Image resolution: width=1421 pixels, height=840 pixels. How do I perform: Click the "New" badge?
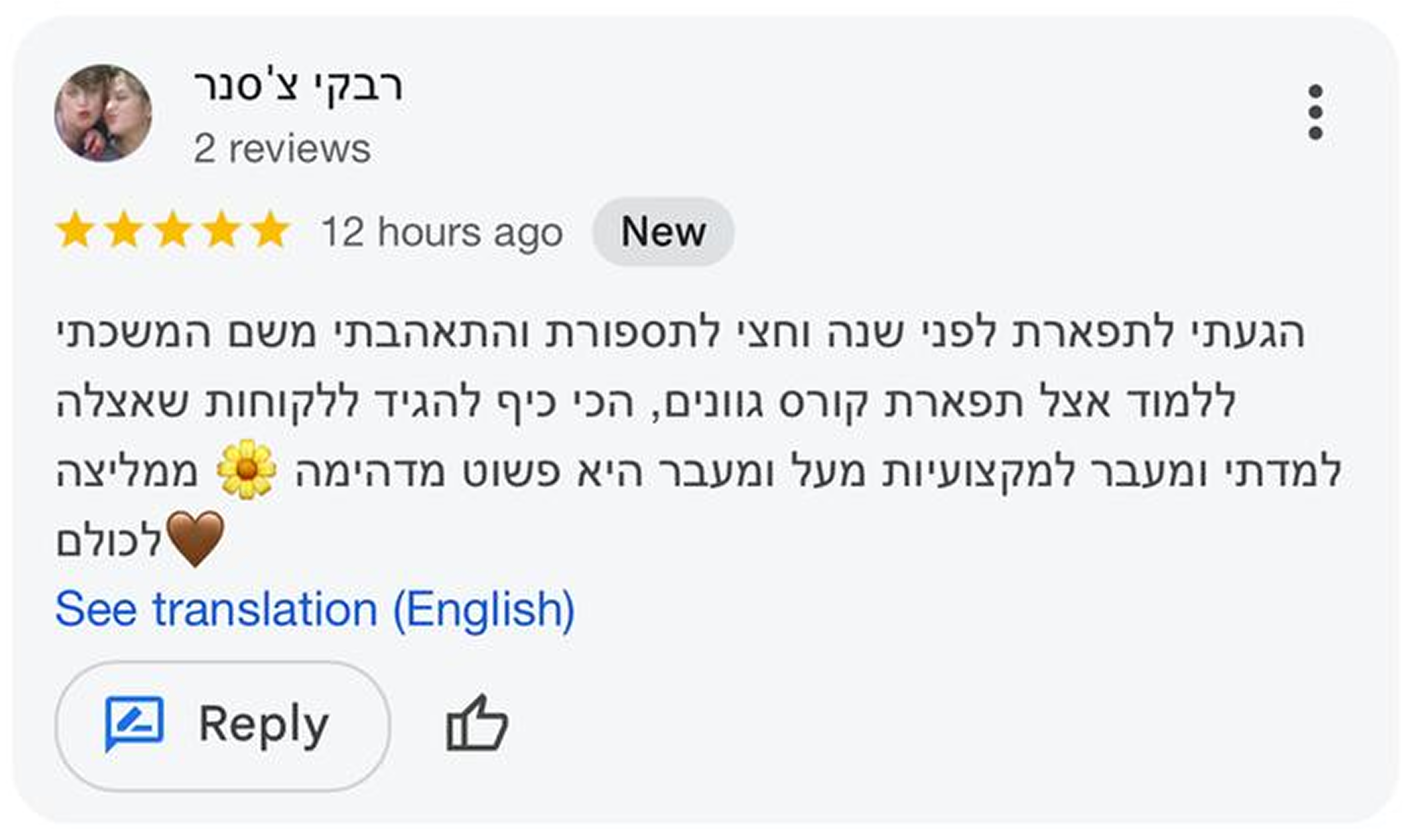663,231
